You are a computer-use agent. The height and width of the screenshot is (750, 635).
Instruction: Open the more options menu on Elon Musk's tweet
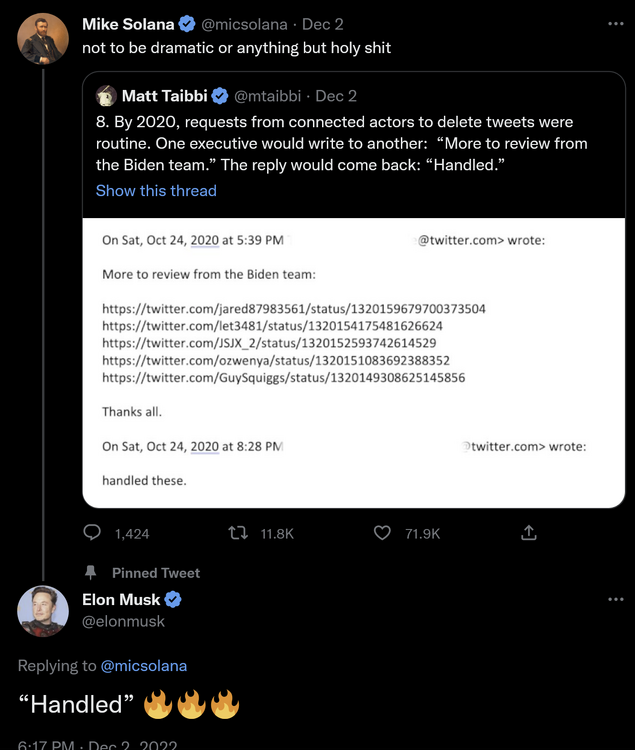(615, 599)
